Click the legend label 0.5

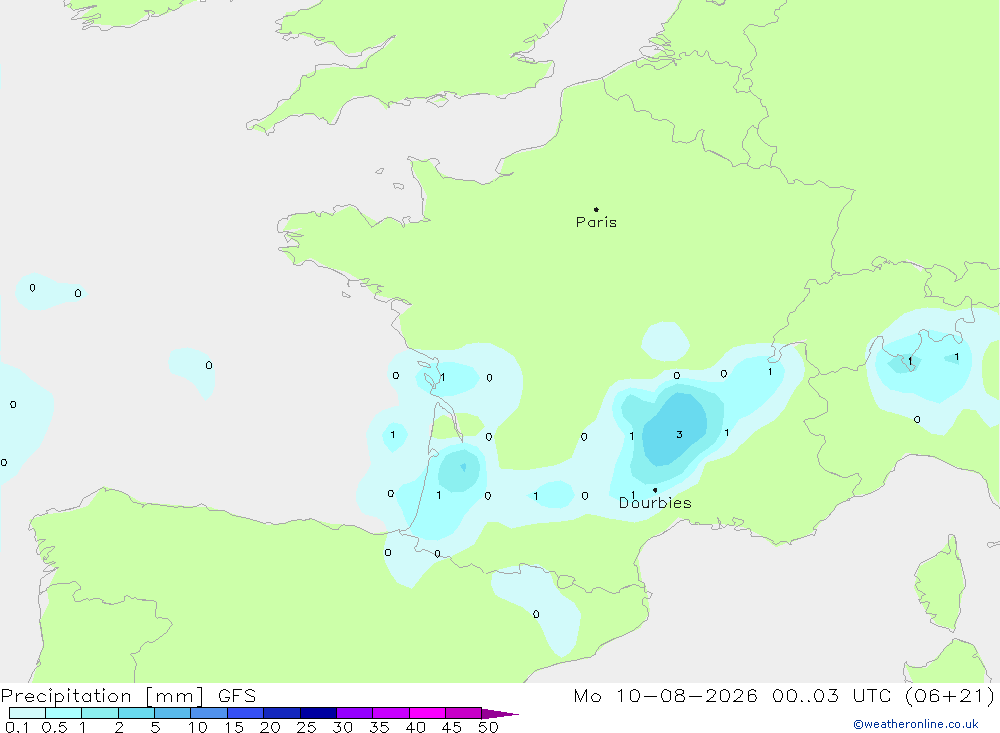(54, 727)
